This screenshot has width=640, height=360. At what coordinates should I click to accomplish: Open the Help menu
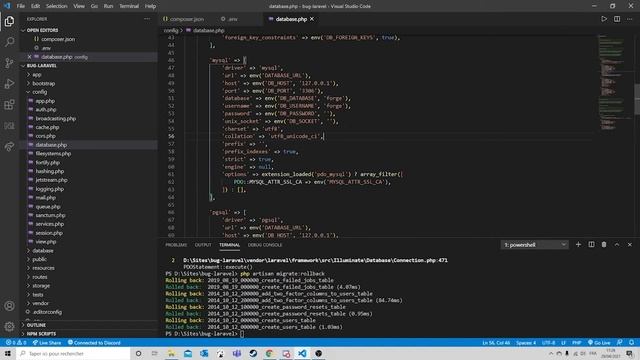point(150,6)
